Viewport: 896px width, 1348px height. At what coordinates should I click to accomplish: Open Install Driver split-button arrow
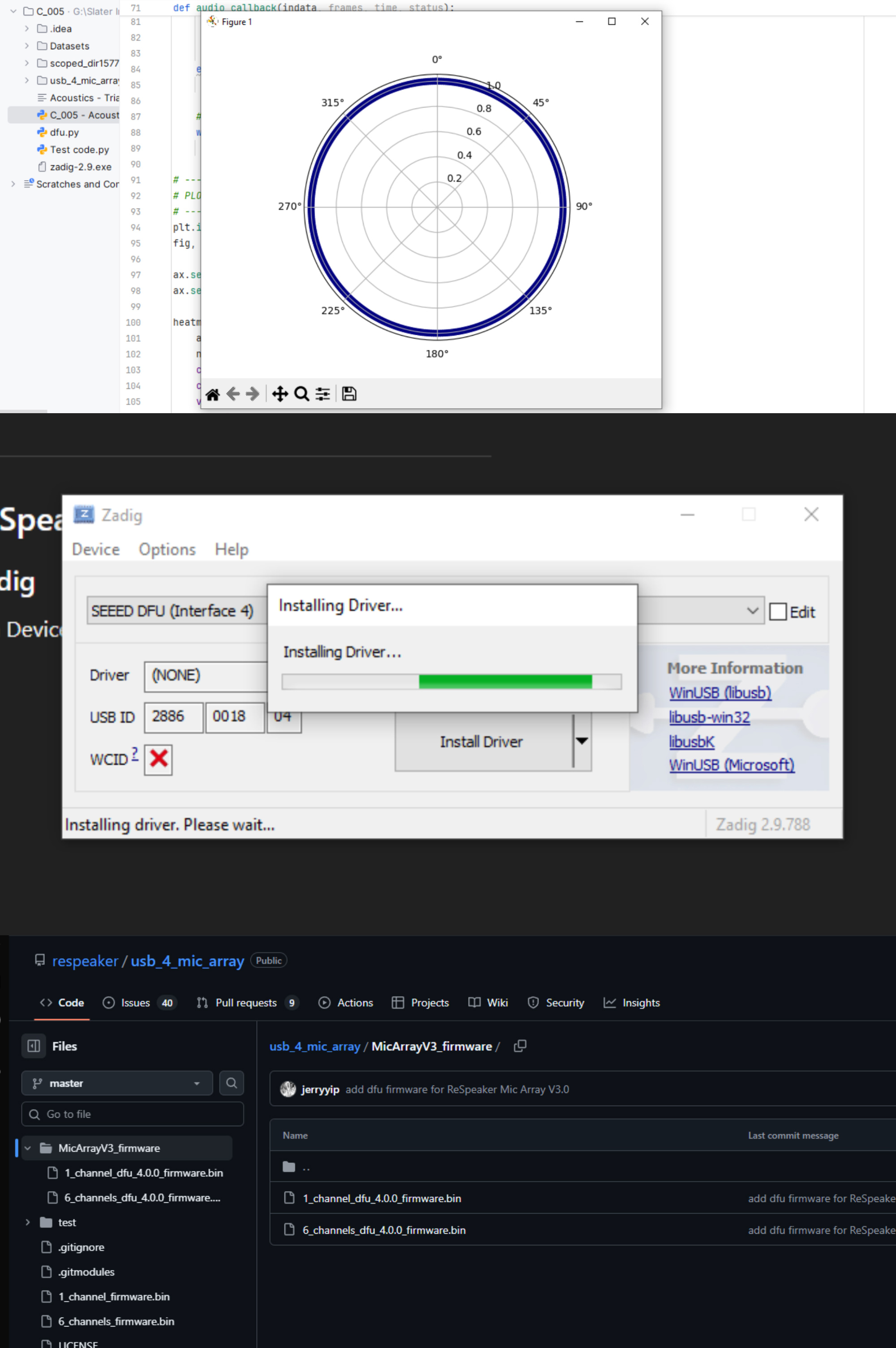[582, 741]
